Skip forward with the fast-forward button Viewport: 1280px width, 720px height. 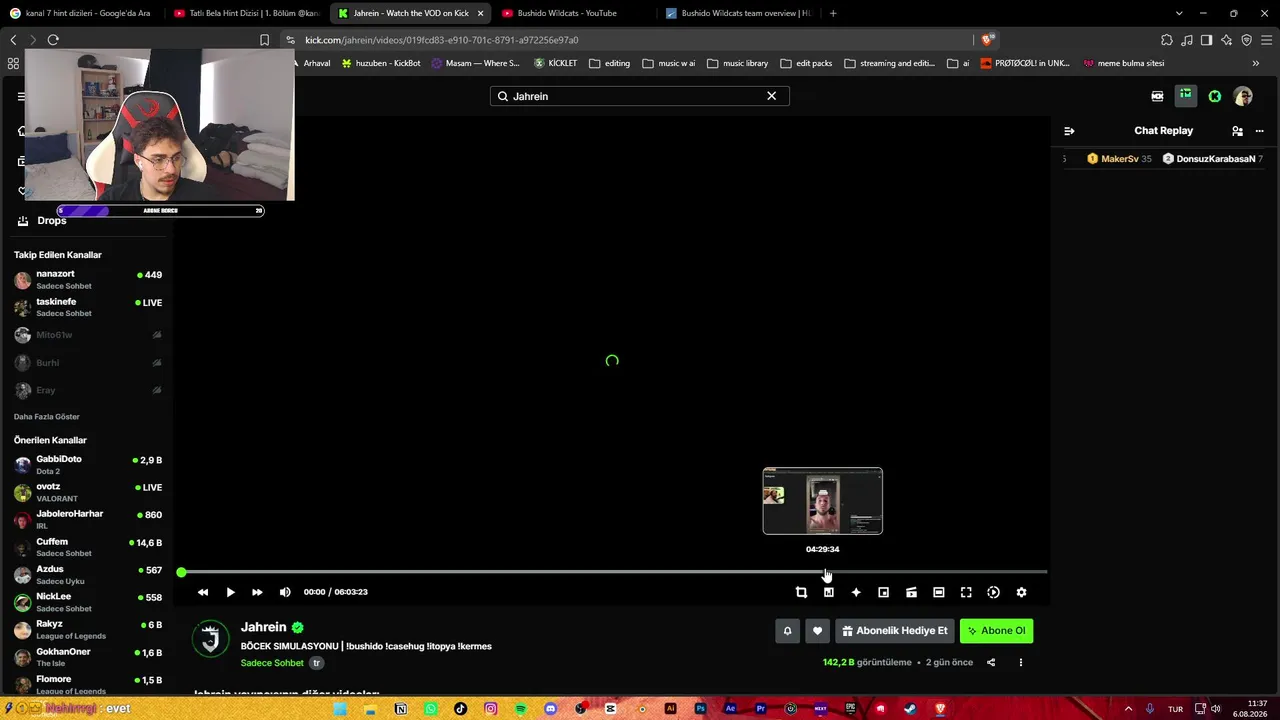click(x=257, y=592)
